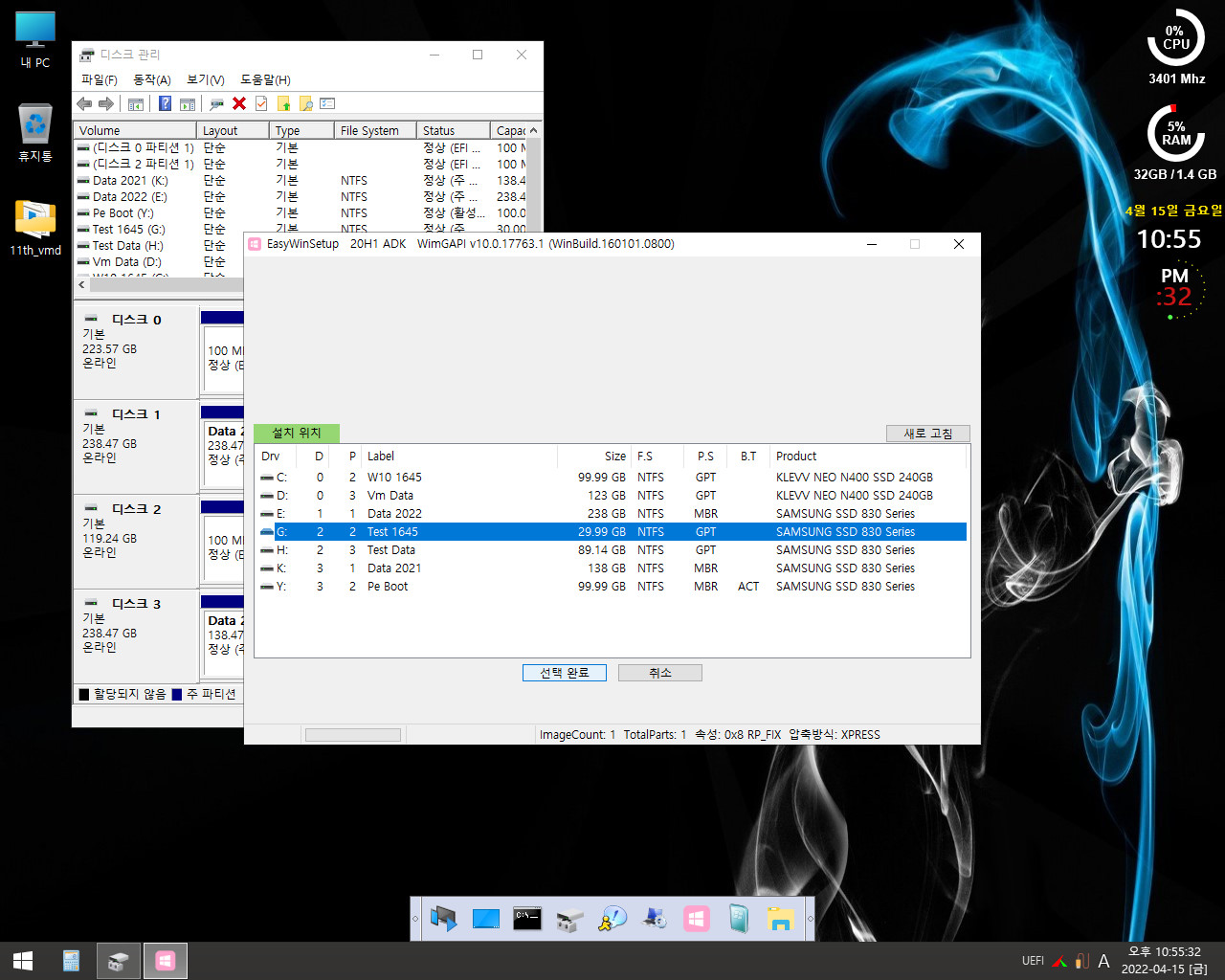
Task: Click the Disk Management taskbar button
Action: point(118,961)
